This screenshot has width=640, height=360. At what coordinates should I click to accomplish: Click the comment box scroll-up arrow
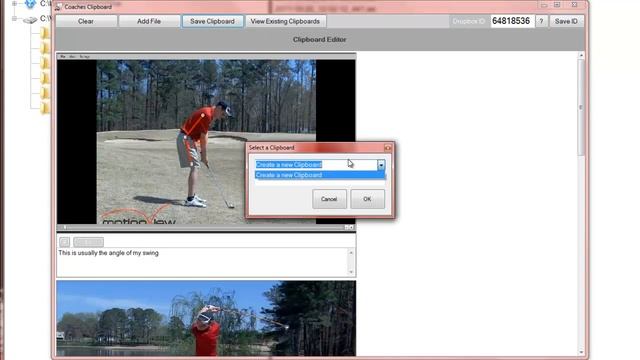(351, 253)
